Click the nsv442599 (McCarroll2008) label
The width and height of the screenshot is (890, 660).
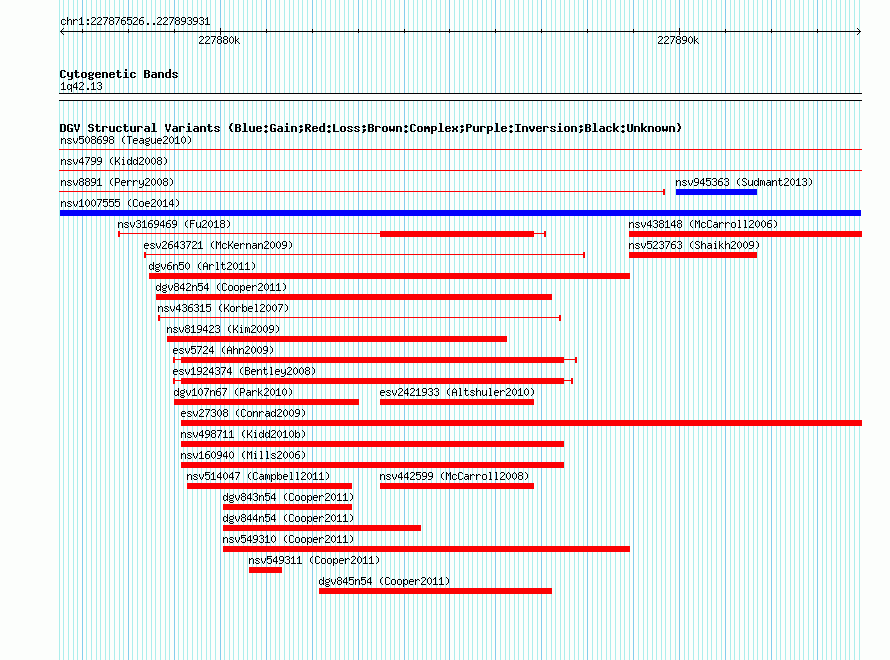tap(454, 476)
